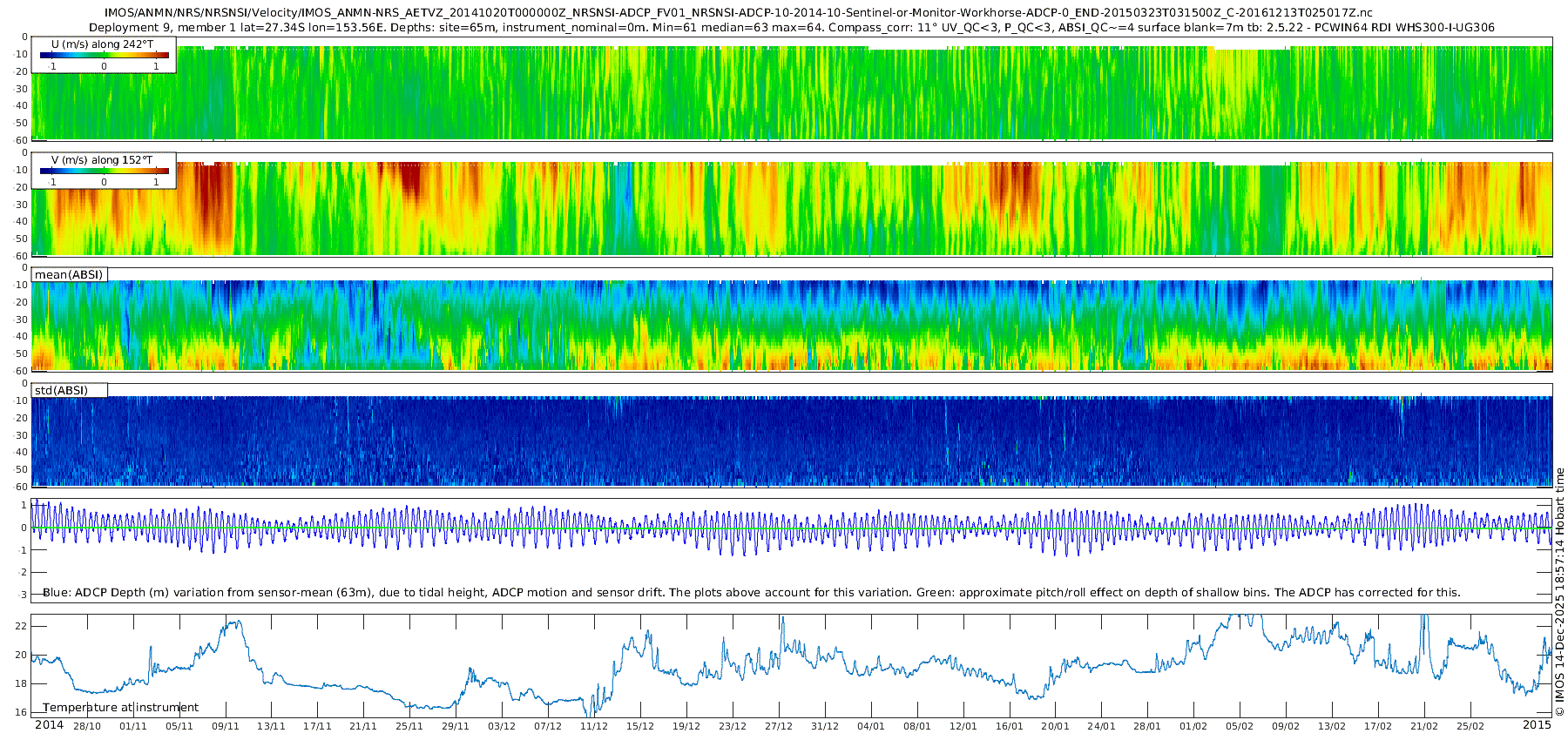Select the 'U (m/s) along 242°T' legend label
The width and height of the screenshot is (1568, 740).
tap(103, 44)
